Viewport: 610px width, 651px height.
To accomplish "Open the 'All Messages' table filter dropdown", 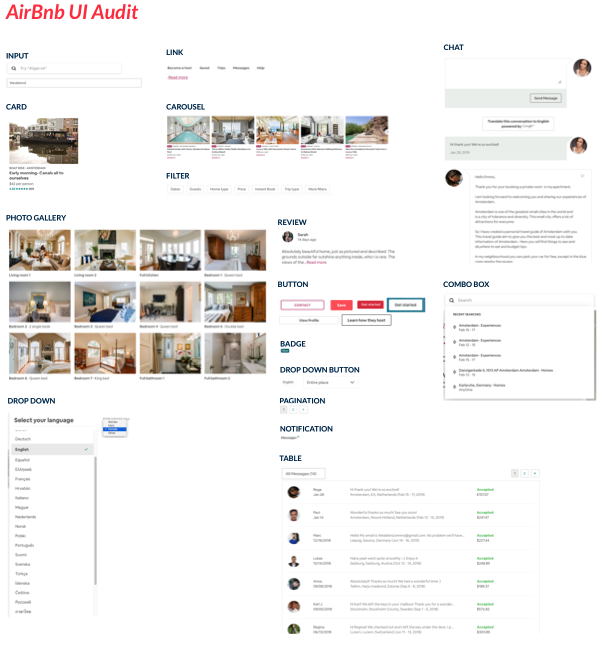I will (303, 474).
